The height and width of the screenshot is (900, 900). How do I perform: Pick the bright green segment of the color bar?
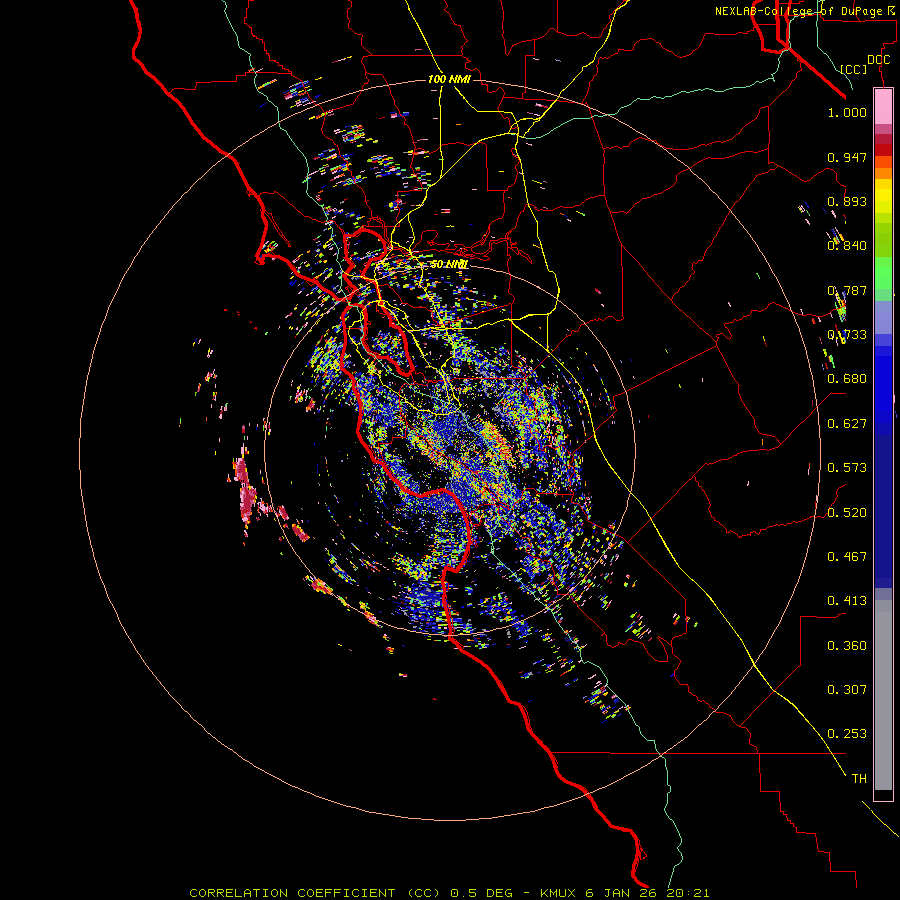point(883,273)
